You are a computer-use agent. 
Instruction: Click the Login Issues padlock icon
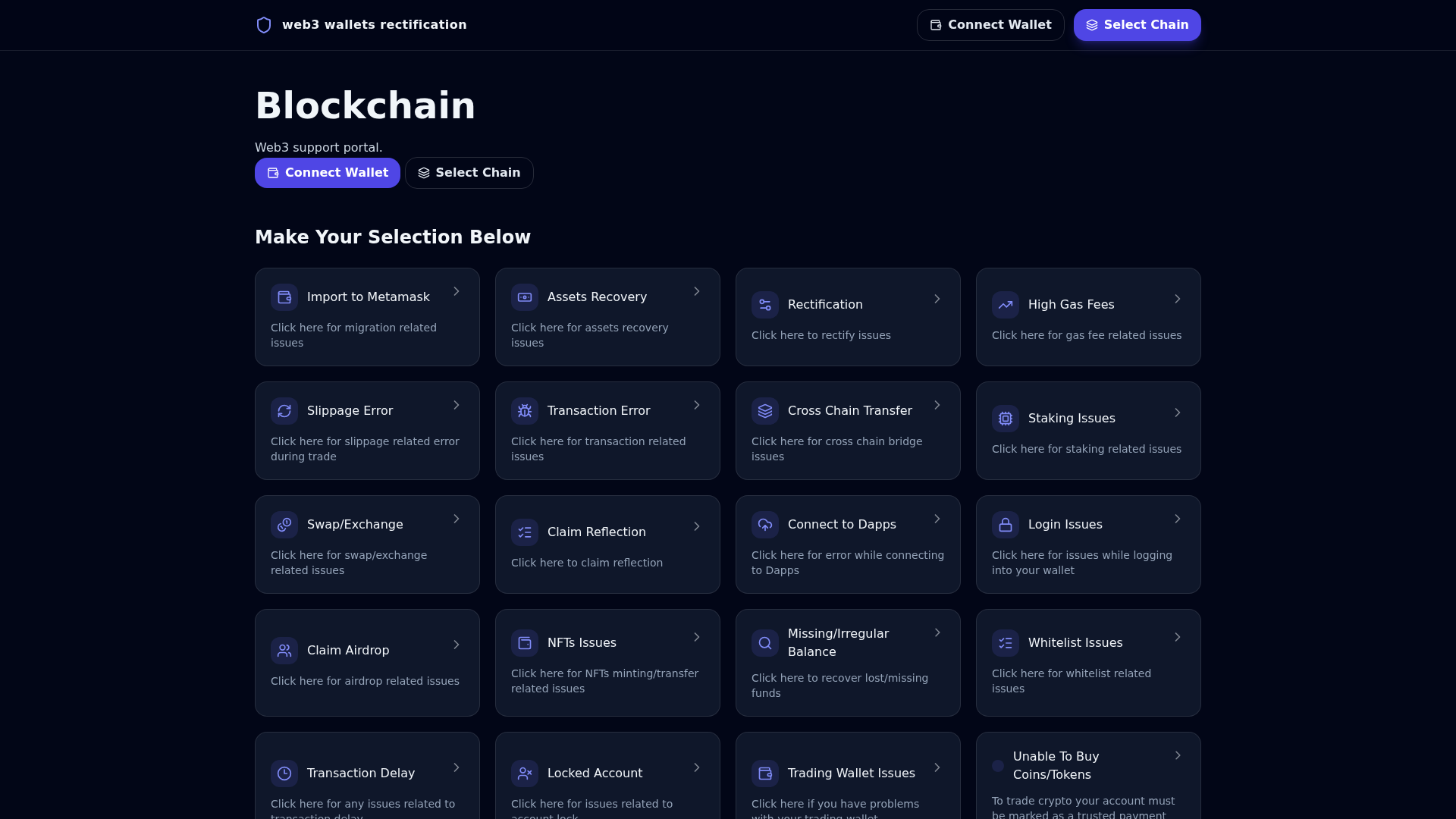click(1006, 525)
